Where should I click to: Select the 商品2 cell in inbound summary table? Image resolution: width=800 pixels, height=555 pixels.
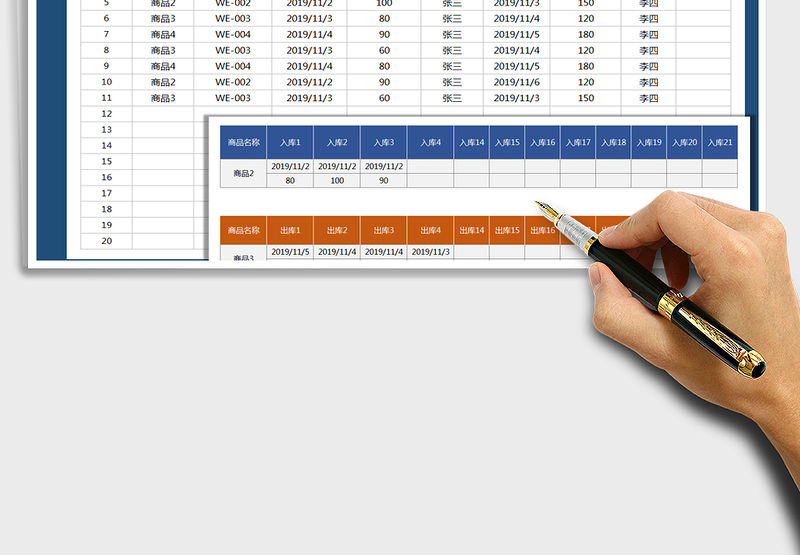pos(243,173)
